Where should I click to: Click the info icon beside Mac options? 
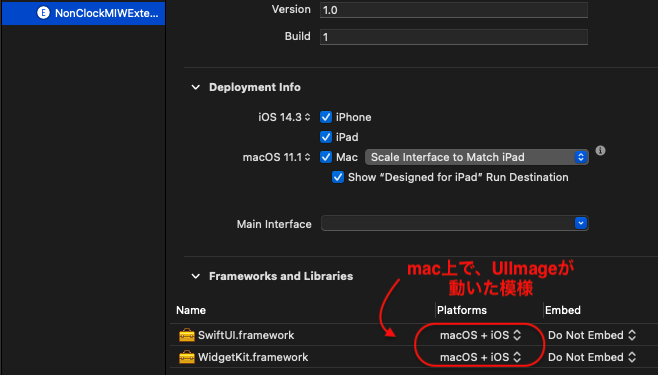point(601,151)
